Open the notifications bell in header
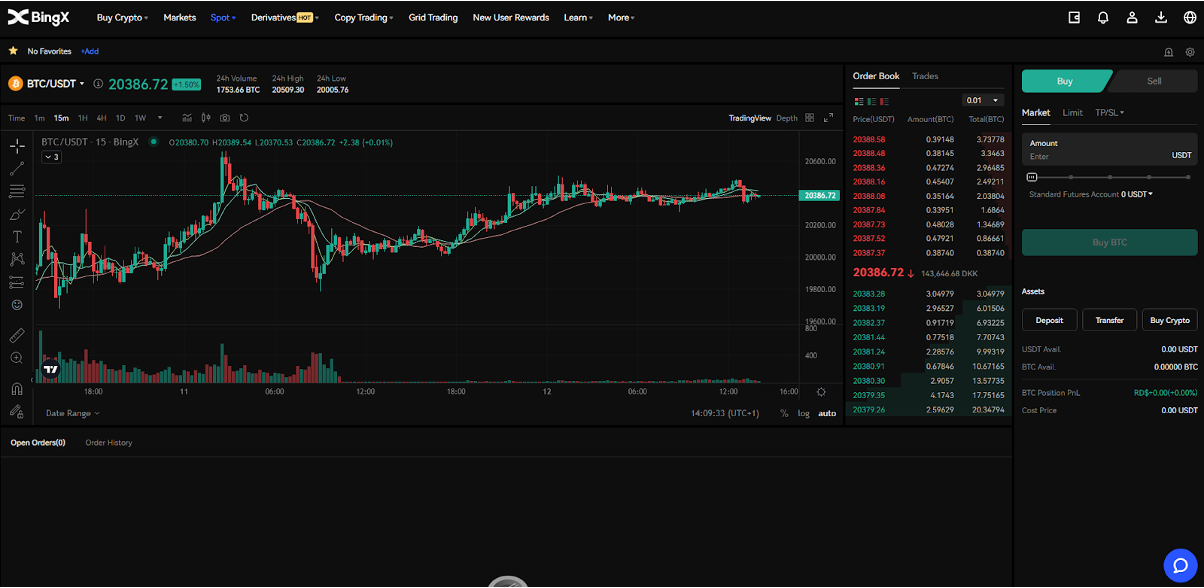Screen dimensions: 1204x588 1103,17
